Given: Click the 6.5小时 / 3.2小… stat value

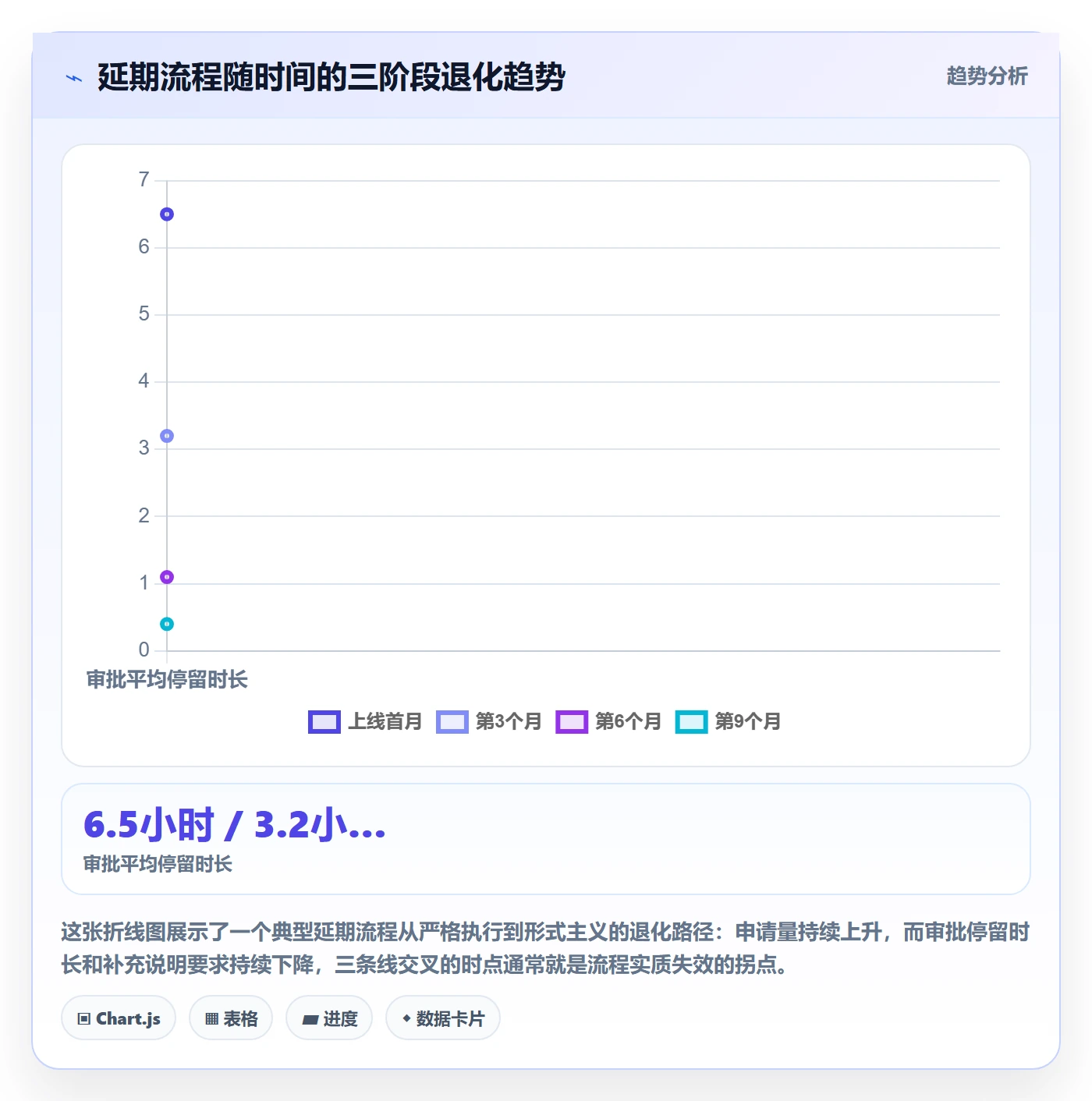Looking at the screenshot, I should 235,825.
